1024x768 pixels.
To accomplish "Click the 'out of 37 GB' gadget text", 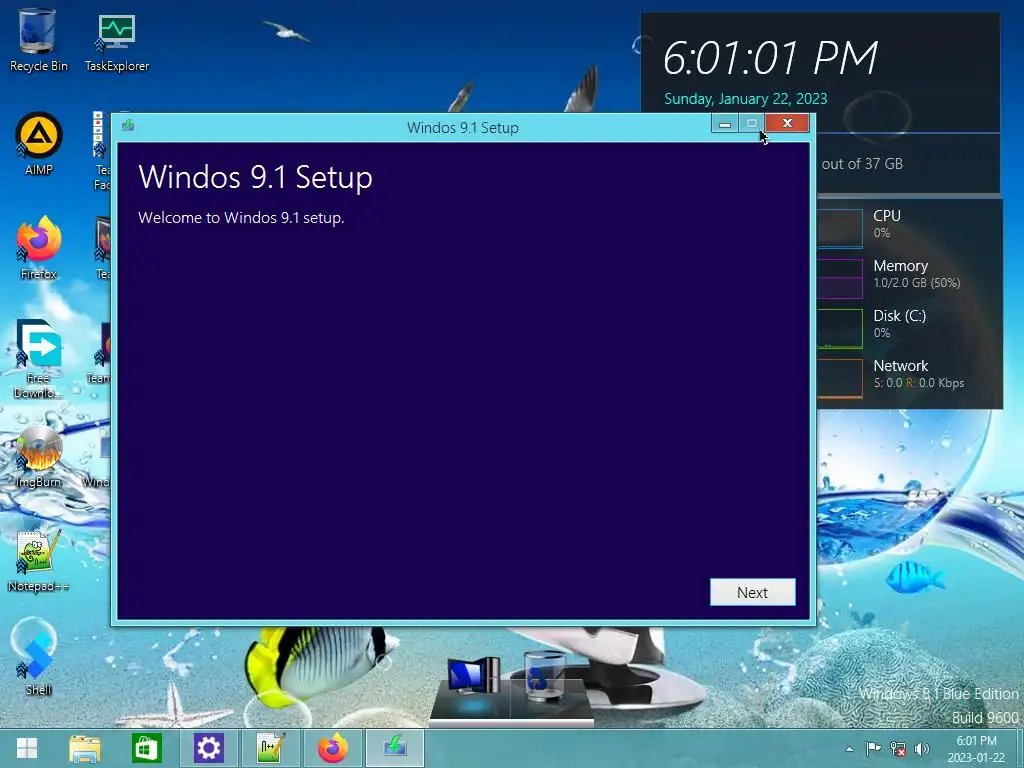I will click(x=862, y=164).
